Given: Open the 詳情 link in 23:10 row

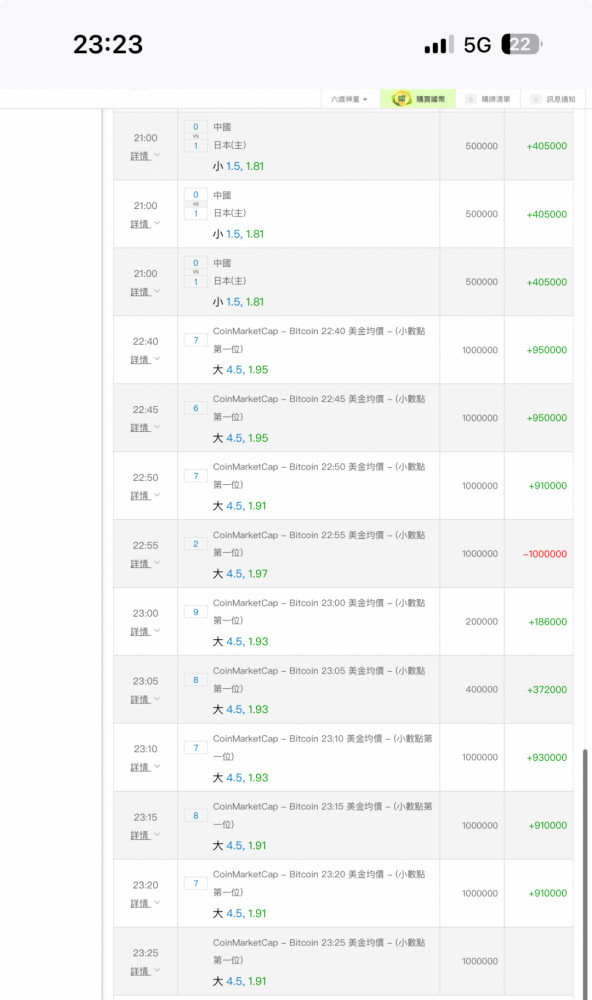Looking at the screenshot, I should click(x=145, y=767).
